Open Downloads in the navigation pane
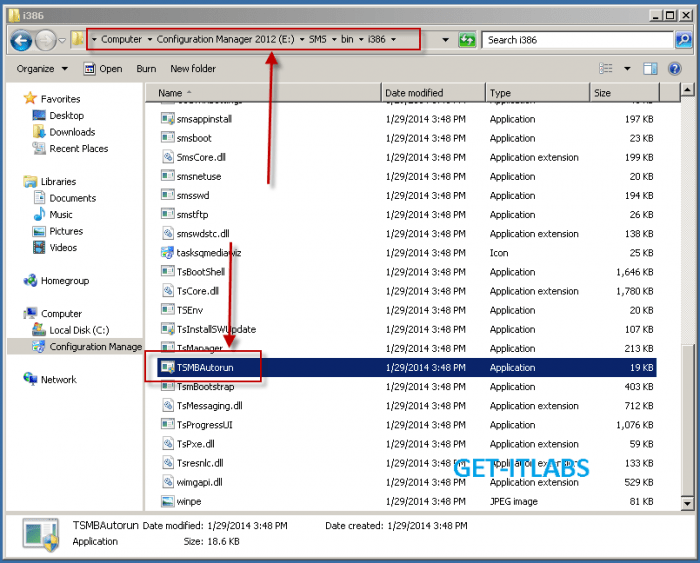Viewport: 700px width, 563px height. (64, 132)
